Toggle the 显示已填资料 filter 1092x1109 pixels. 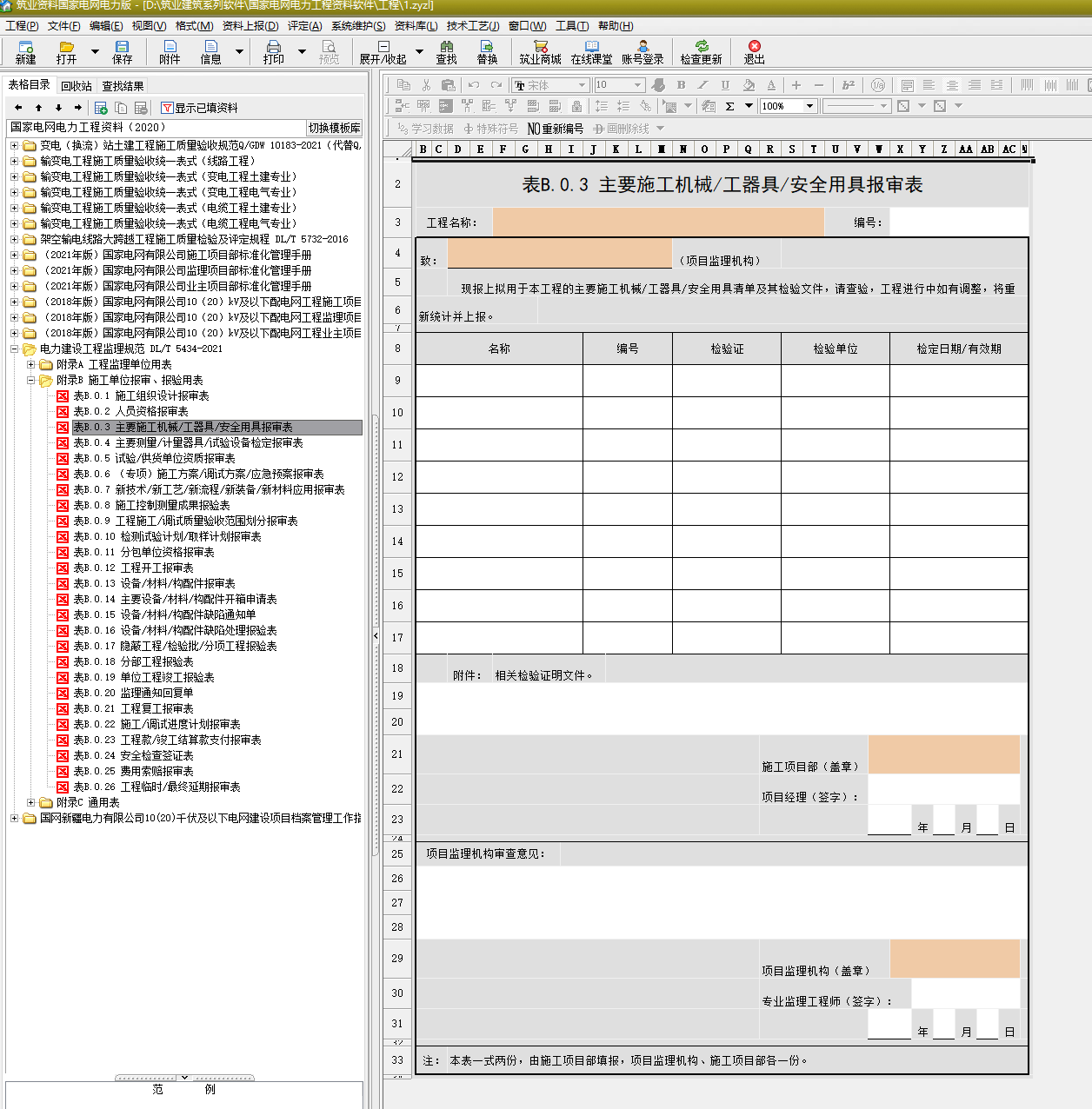tap(199, 108)
